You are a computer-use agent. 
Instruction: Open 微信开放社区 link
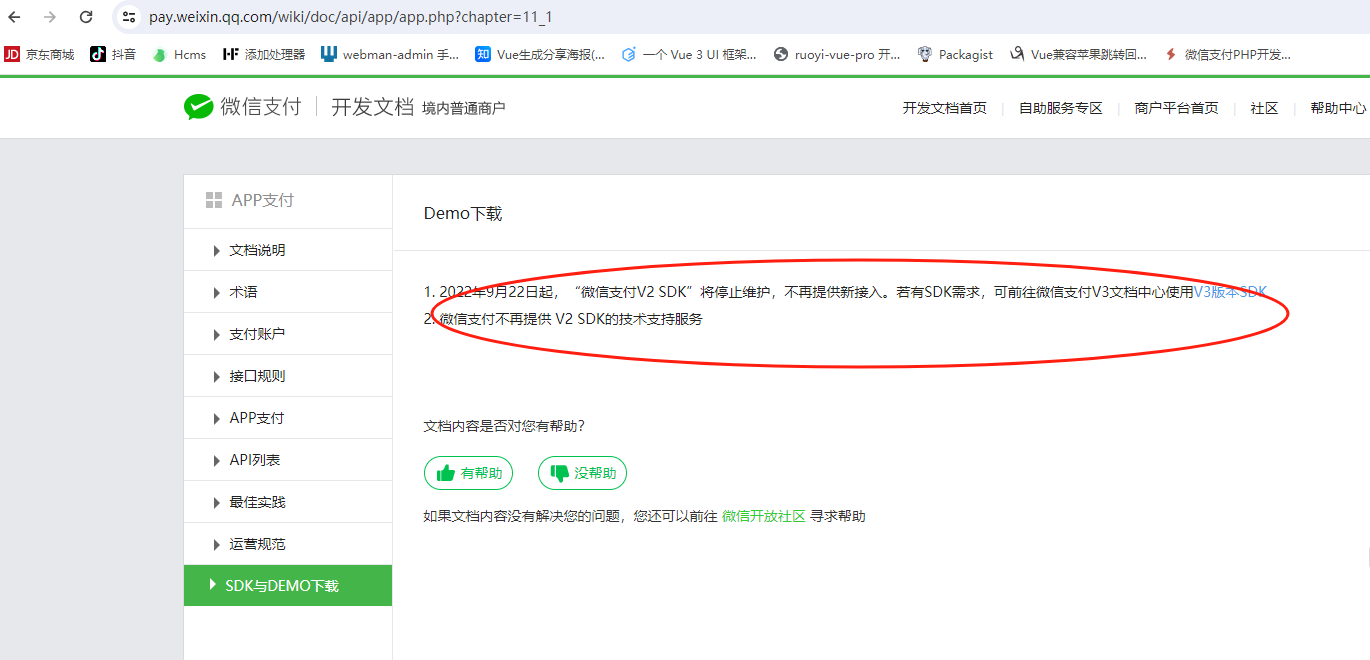coord(764,516)
